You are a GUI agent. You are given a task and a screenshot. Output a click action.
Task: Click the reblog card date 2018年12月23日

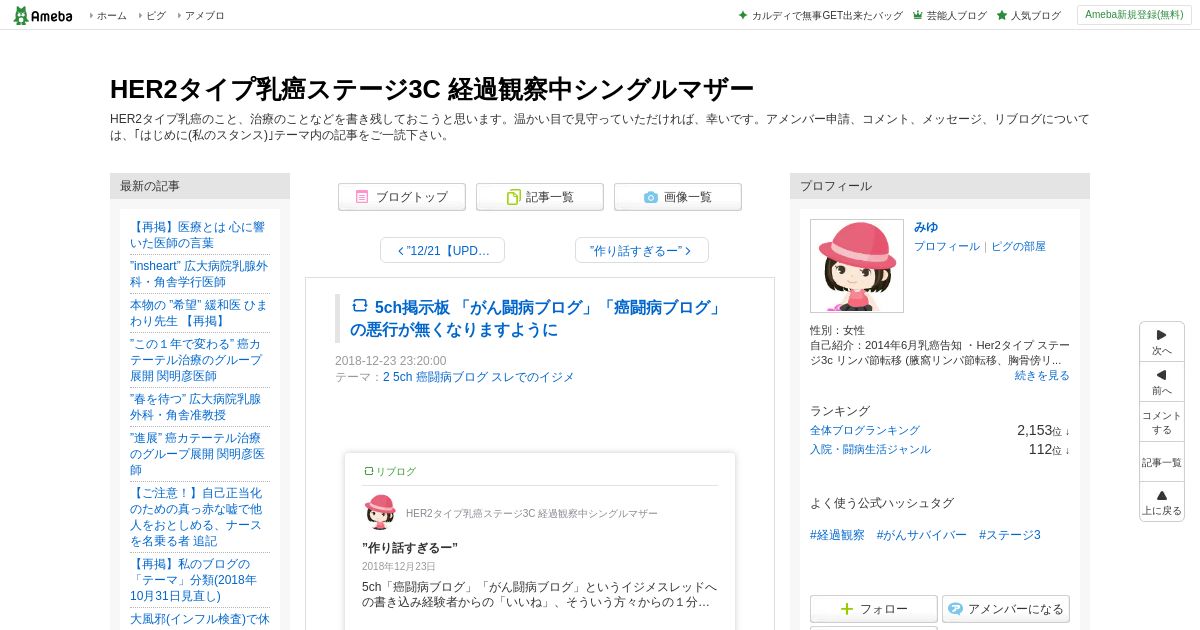click(399, 566)
